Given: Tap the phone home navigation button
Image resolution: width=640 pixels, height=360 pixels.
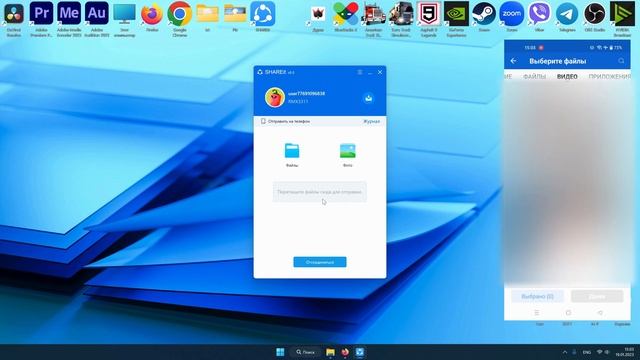Looking at the screenshot, I should 568,313.
